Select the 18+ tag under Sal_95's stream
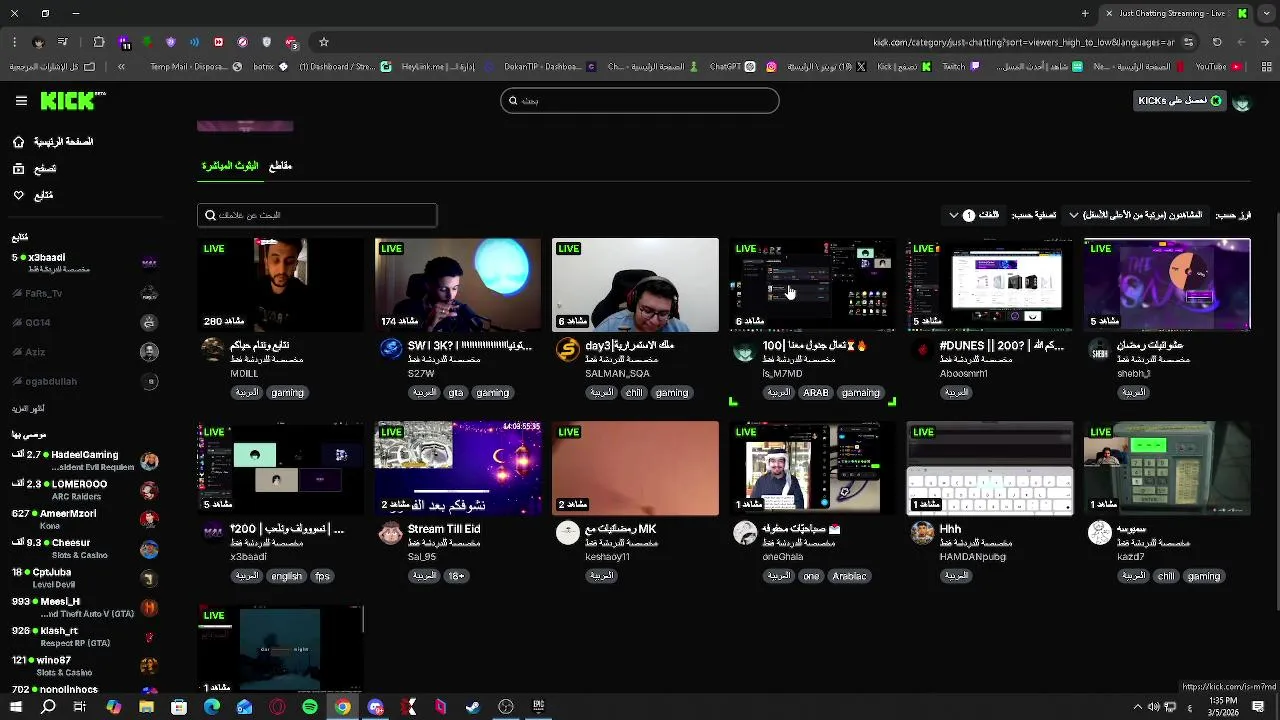The width and height of the screenshot is (1280, 720). [x=456, y=576]
